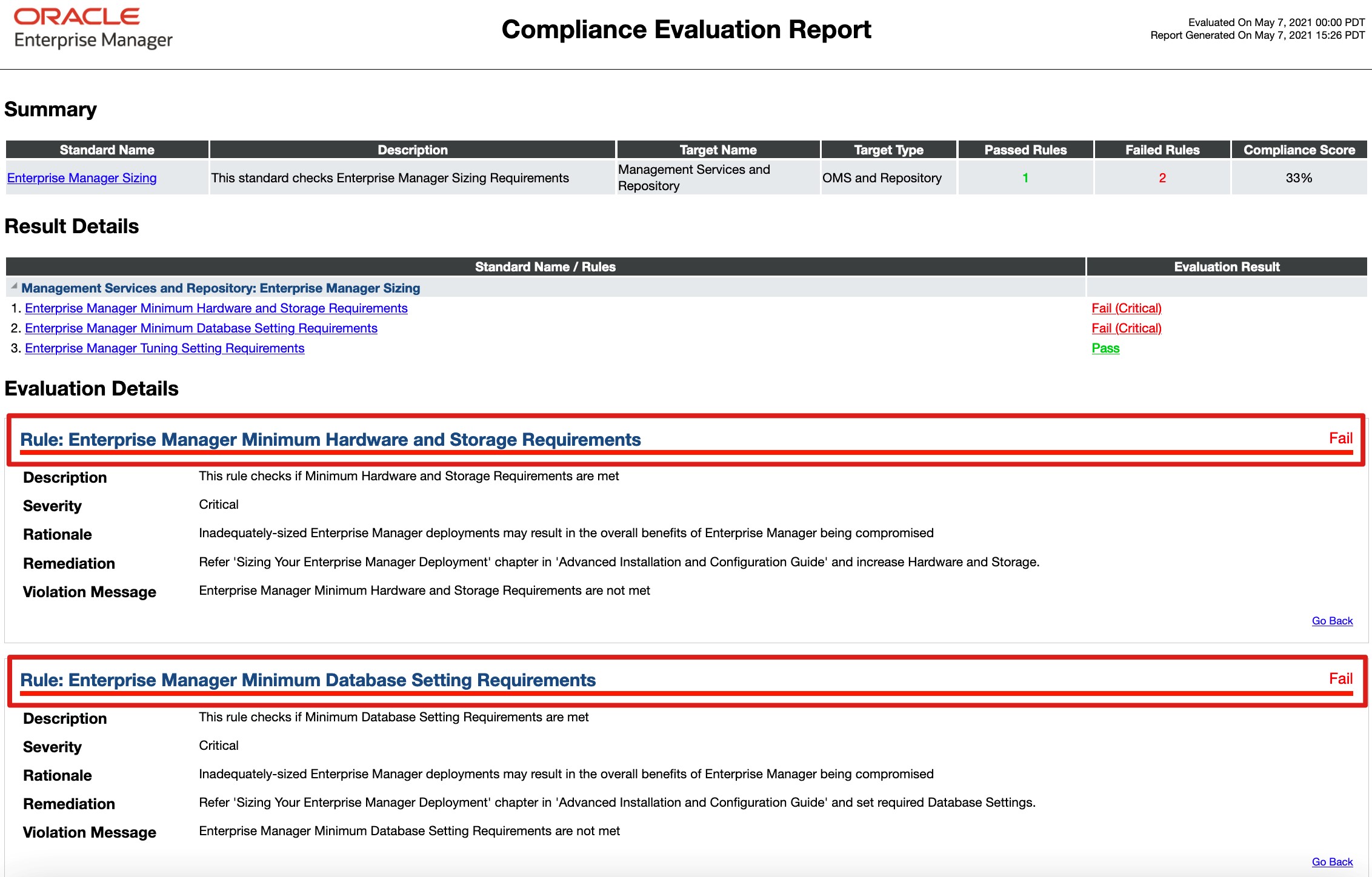Image resolution: width=1372 pixels, height=877 pixels.
Task: Click the Evaluation Result column header
Action: tap(1227, 266)
